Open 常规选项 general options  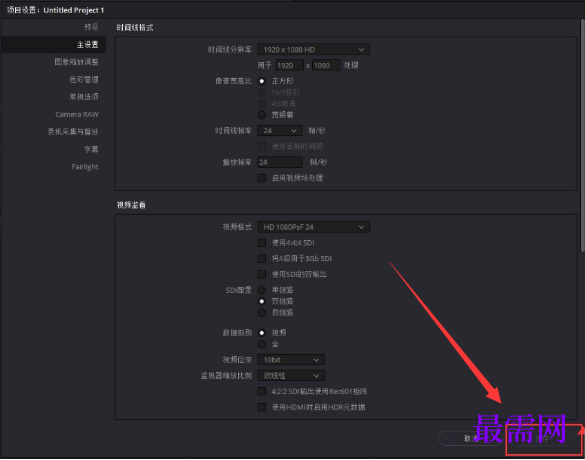pos(84,97)
